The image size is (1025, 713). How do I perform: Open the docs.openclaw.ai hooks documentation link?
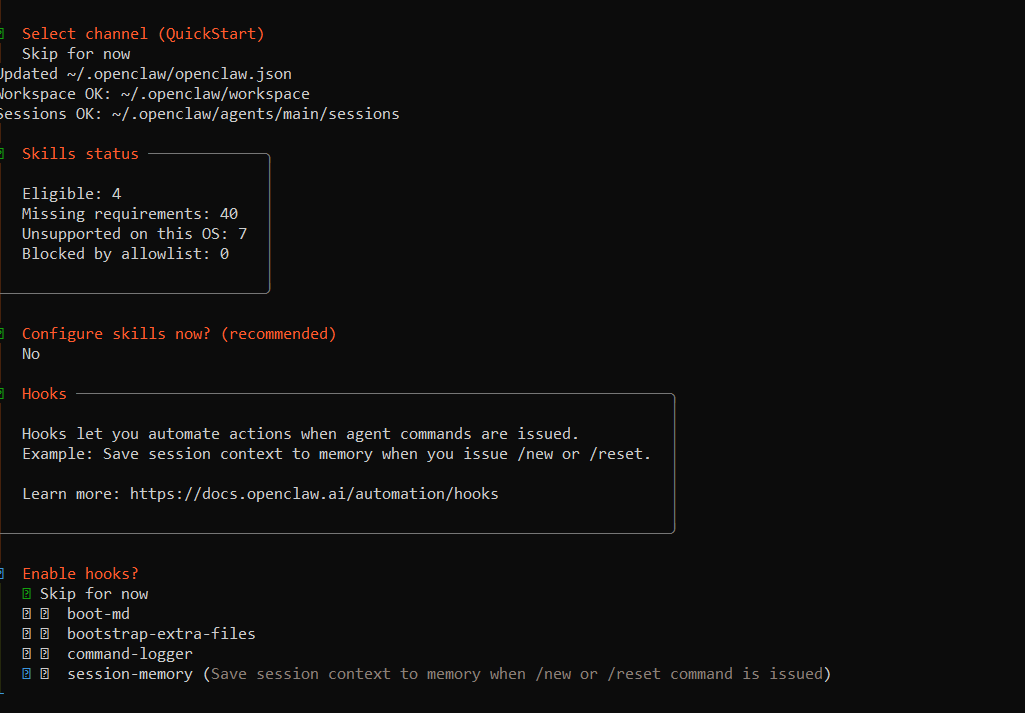(x=314, y=494)
